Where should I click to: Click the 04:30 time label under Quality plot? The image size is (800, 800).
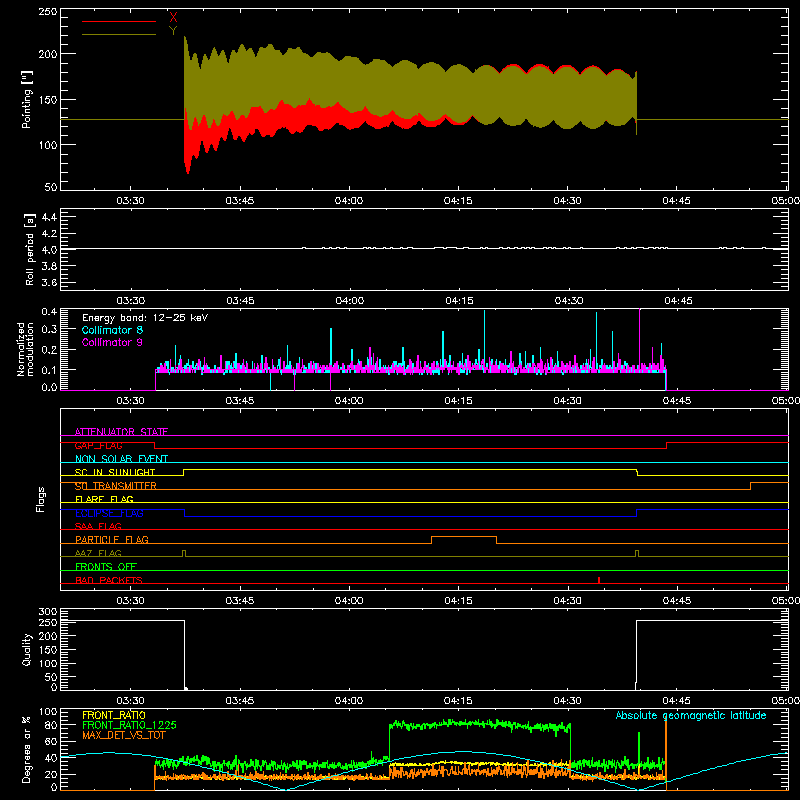tap(567, 701)
